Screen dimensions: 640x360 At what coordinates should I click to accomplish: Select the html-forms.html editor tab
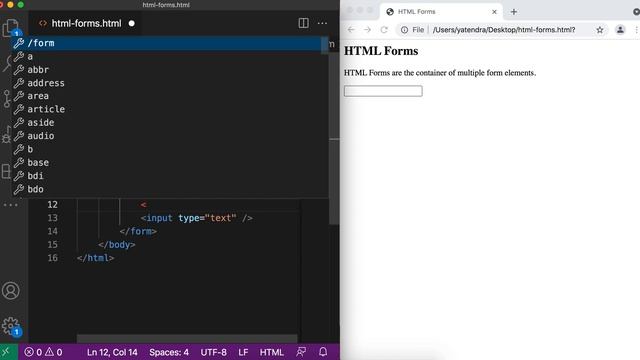coord(86,23)
